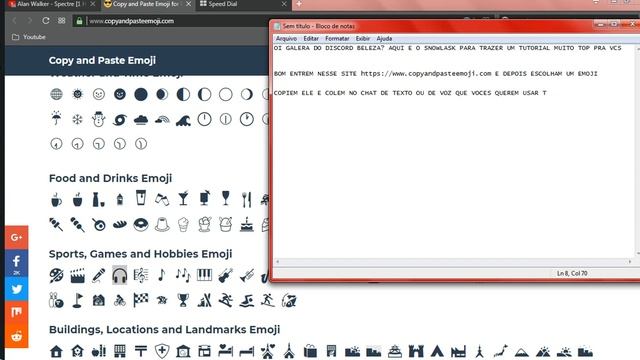640x360 pixels.
Task: Click Notepad's horizontal scrollbar track
Action: 453,262
